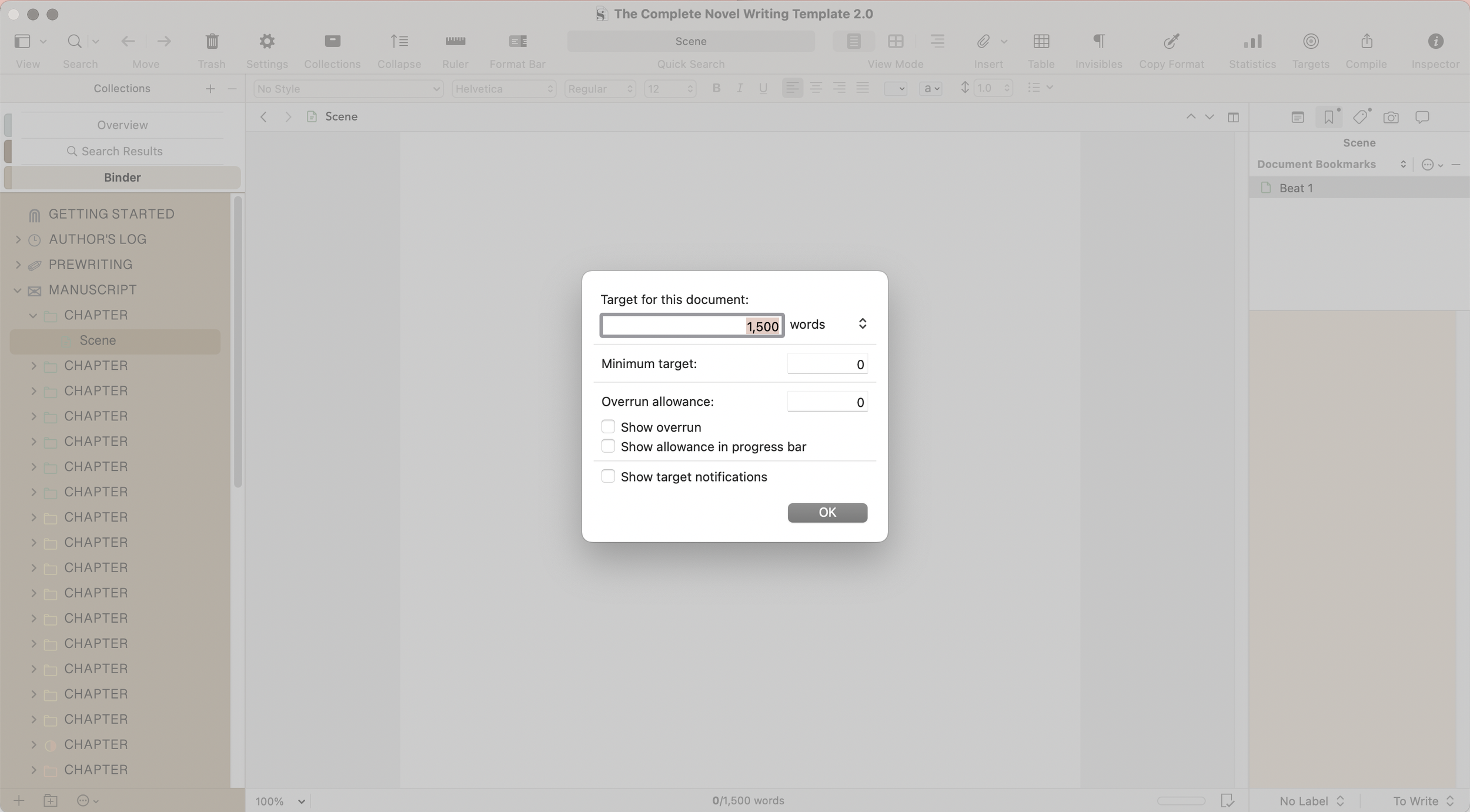Switch to the Search Results tab
The width and height of the screenshot is (1470, 812).
122,151
